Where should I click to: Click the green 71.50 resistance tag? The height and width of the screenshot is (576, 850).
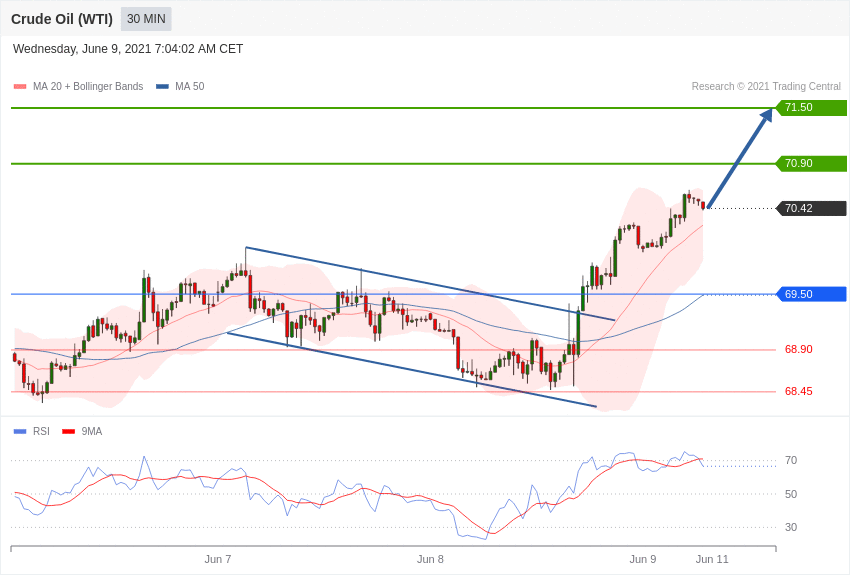coord(812,108)
